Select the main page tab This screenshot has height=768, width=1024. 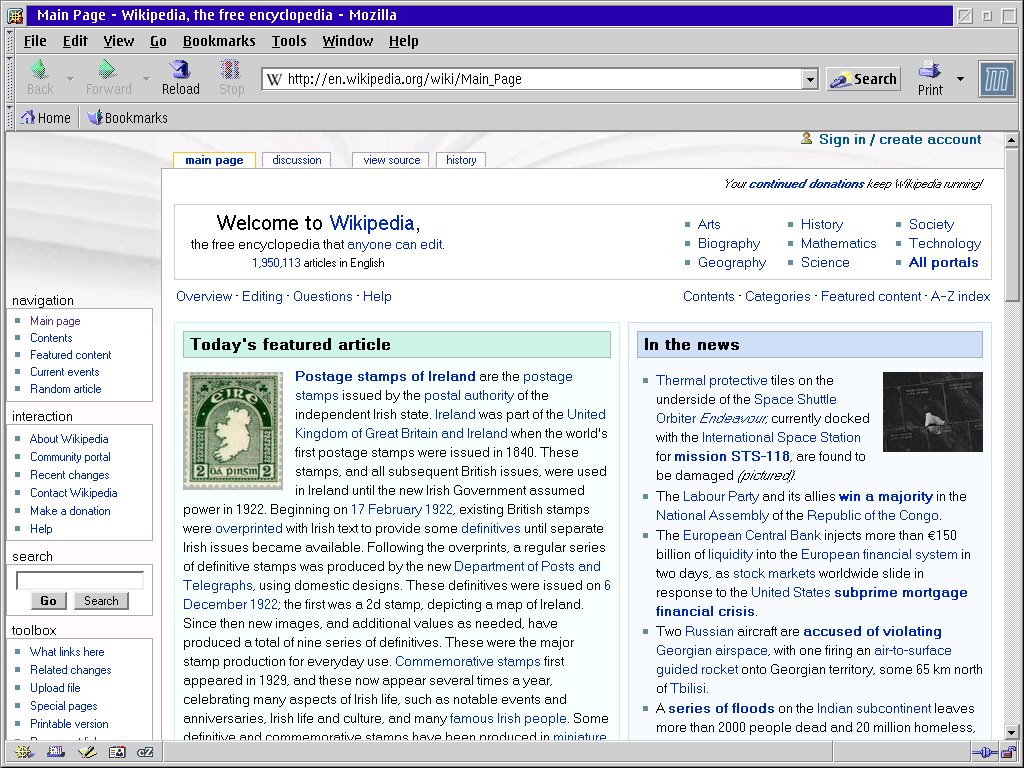click(214, 160)
